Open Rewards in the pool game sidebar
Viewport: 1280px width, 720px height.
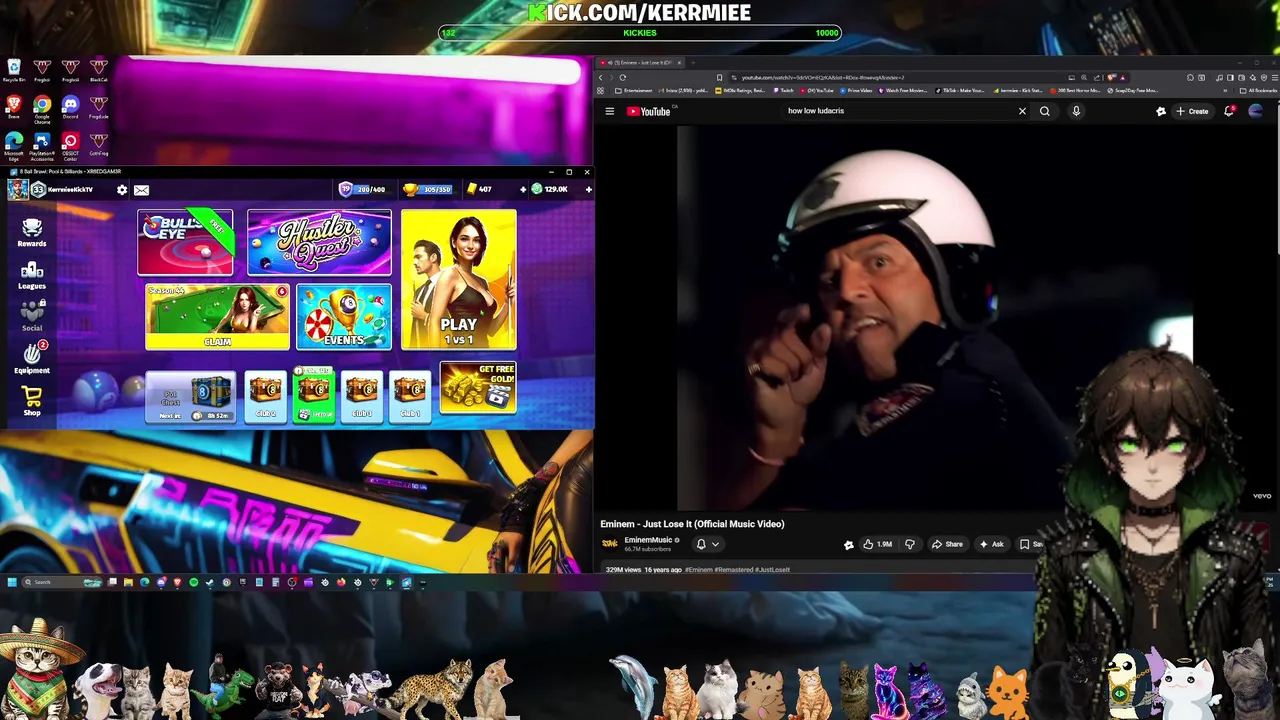tap(32, 233)
